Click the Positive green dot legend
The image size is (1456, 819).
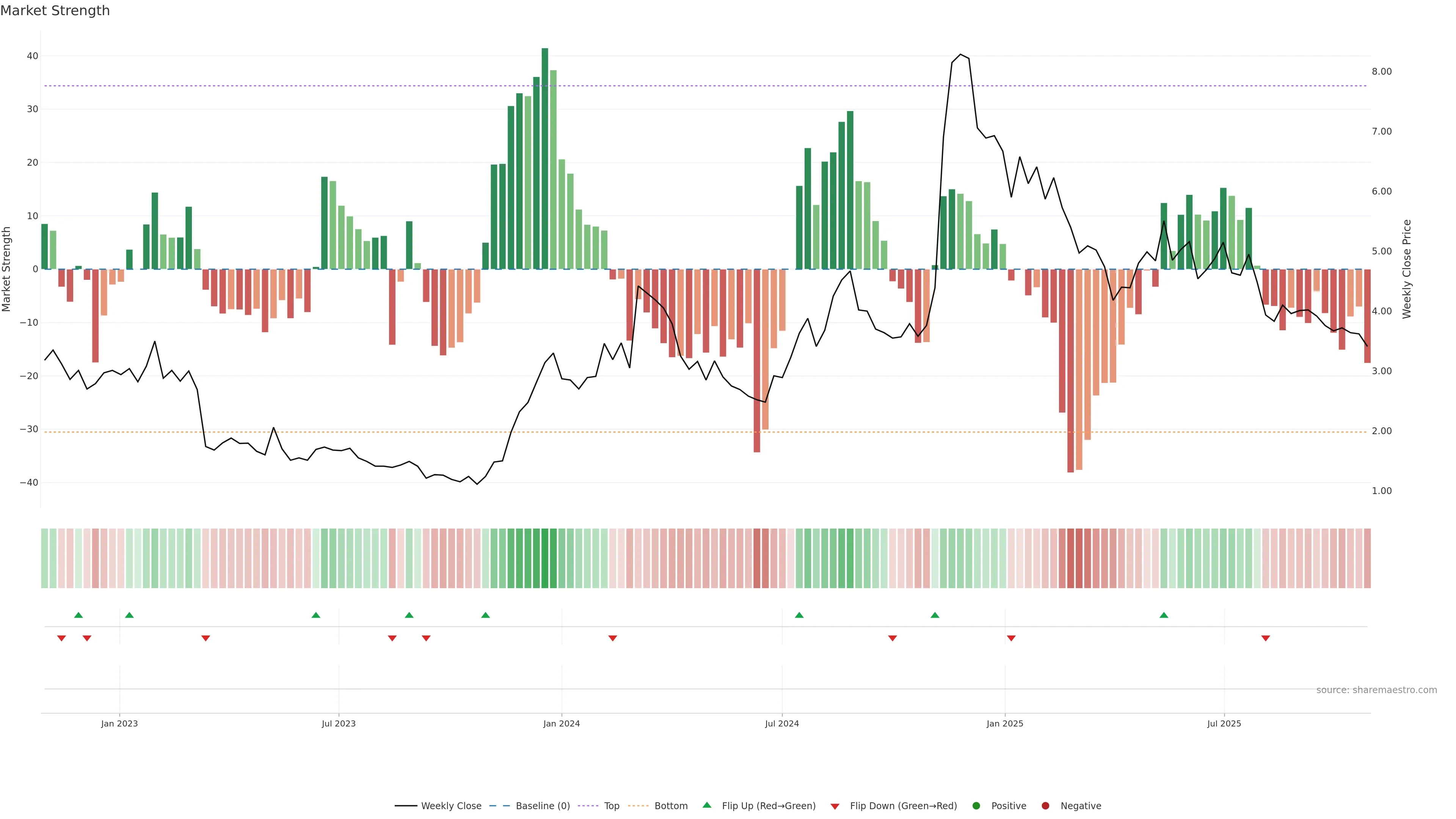976,806
